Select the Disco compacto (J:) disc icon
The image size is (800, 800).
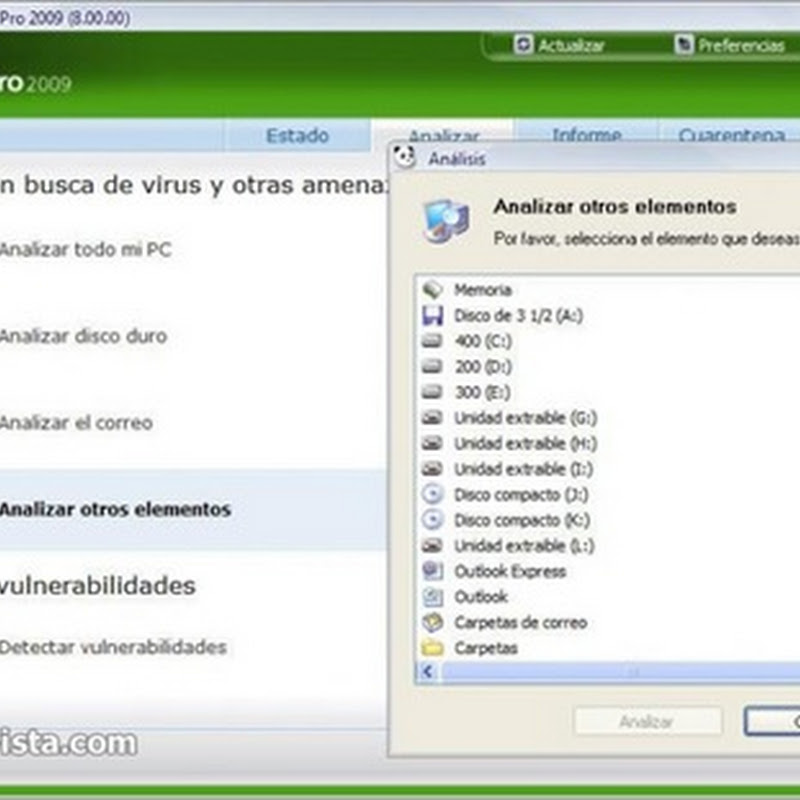pos(432,494)
